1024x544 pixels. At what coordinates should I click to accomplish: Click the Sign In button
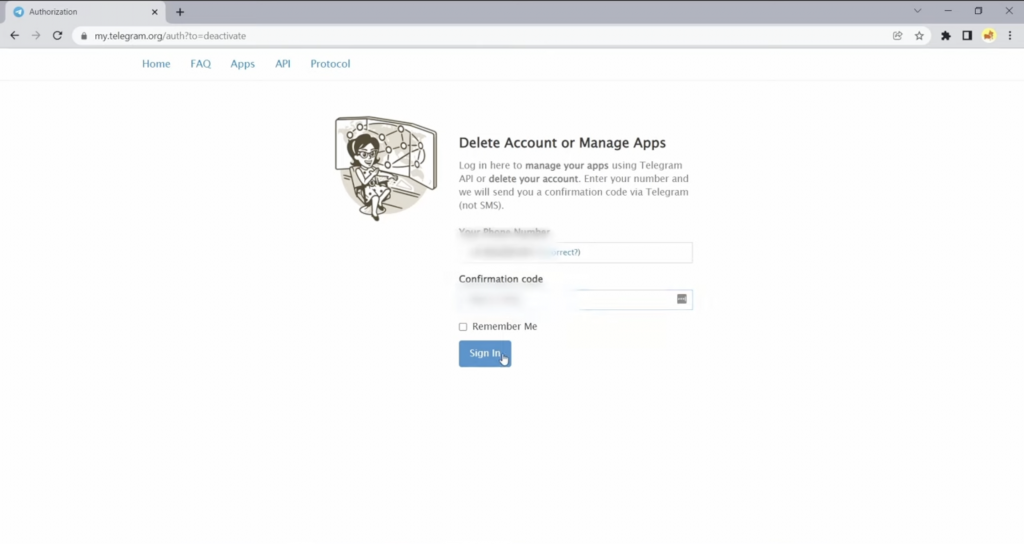[x=485, y=353]
